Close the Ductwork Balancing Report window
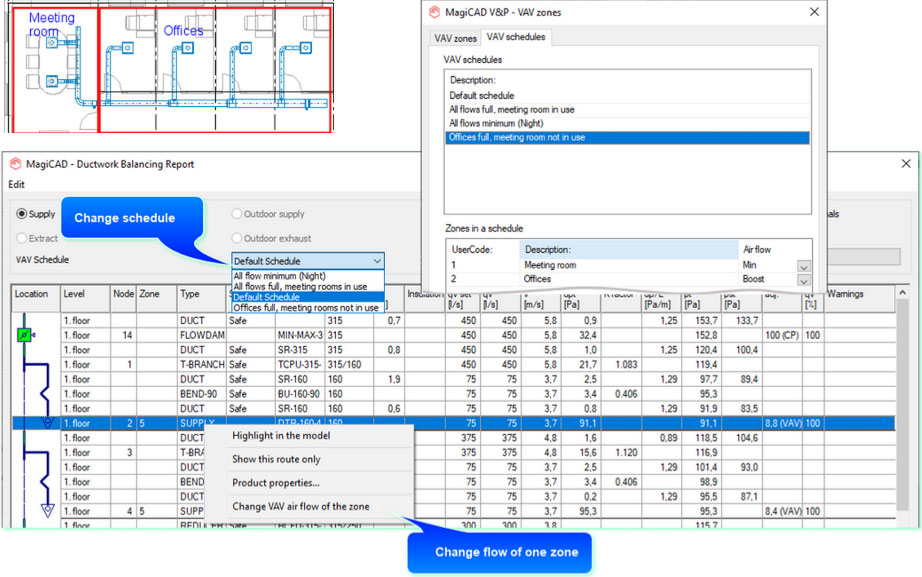 point(906,164)
